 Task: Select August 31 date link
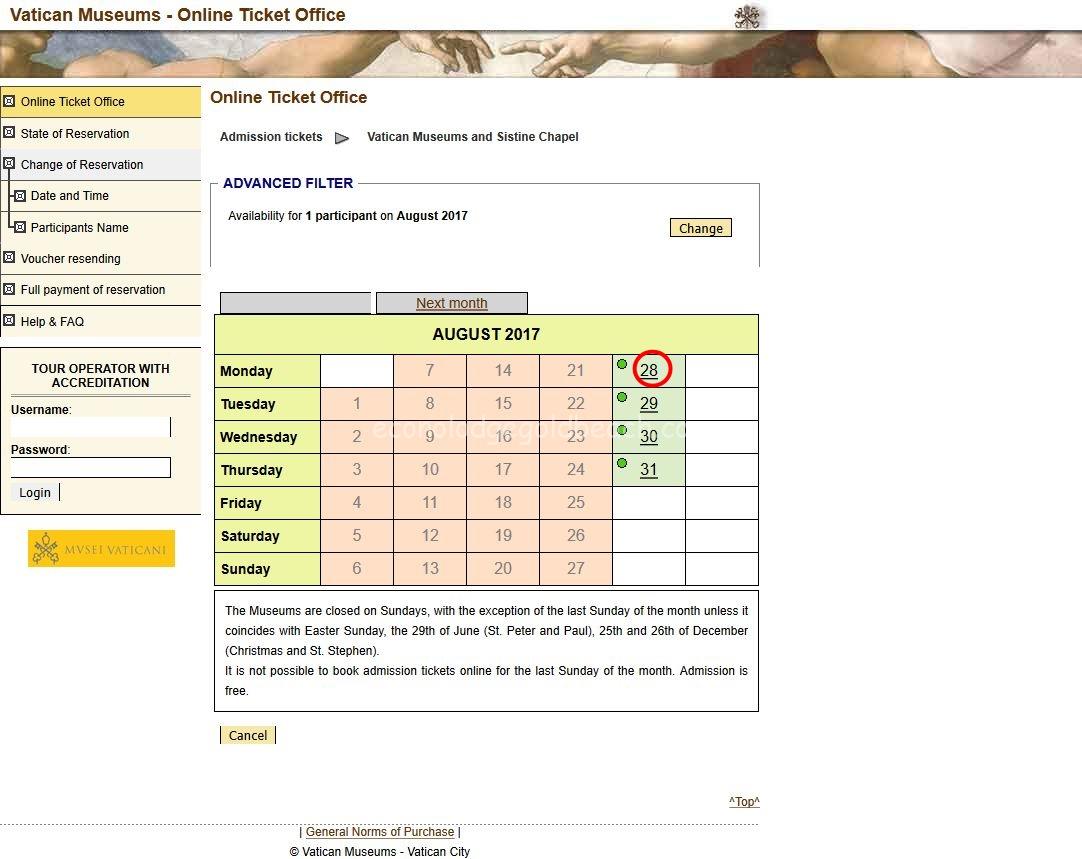tap(649, 469)
